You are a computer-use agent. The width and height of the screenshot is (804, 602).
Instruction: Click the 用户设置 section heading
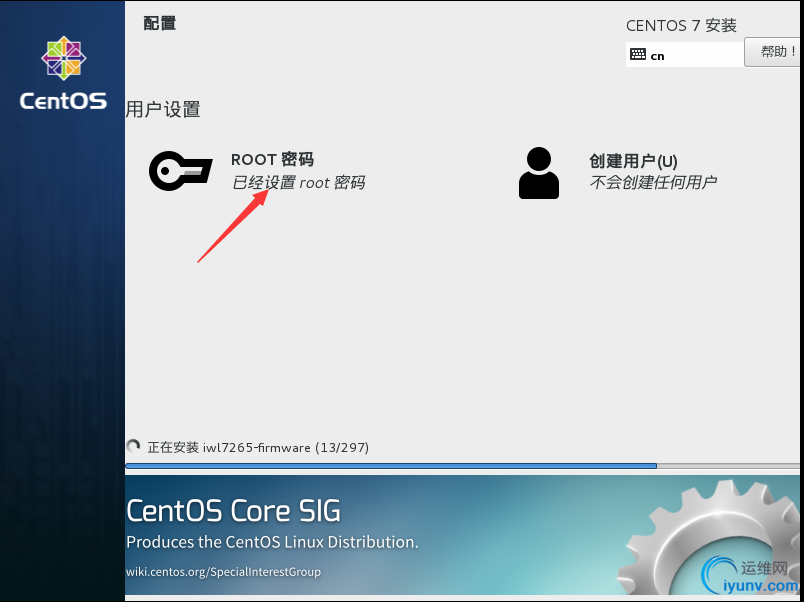[163, 109]
